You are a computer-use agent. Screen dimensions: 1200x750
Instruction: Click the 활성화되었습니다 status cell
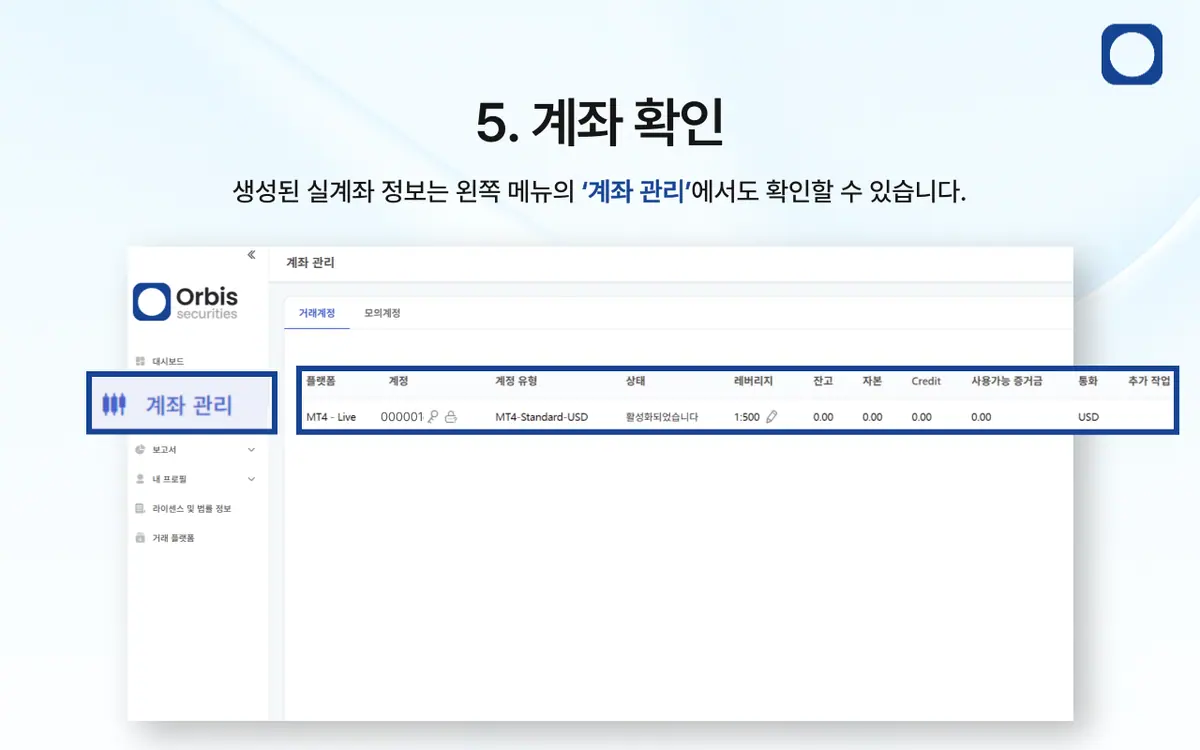tap(662, 417)
